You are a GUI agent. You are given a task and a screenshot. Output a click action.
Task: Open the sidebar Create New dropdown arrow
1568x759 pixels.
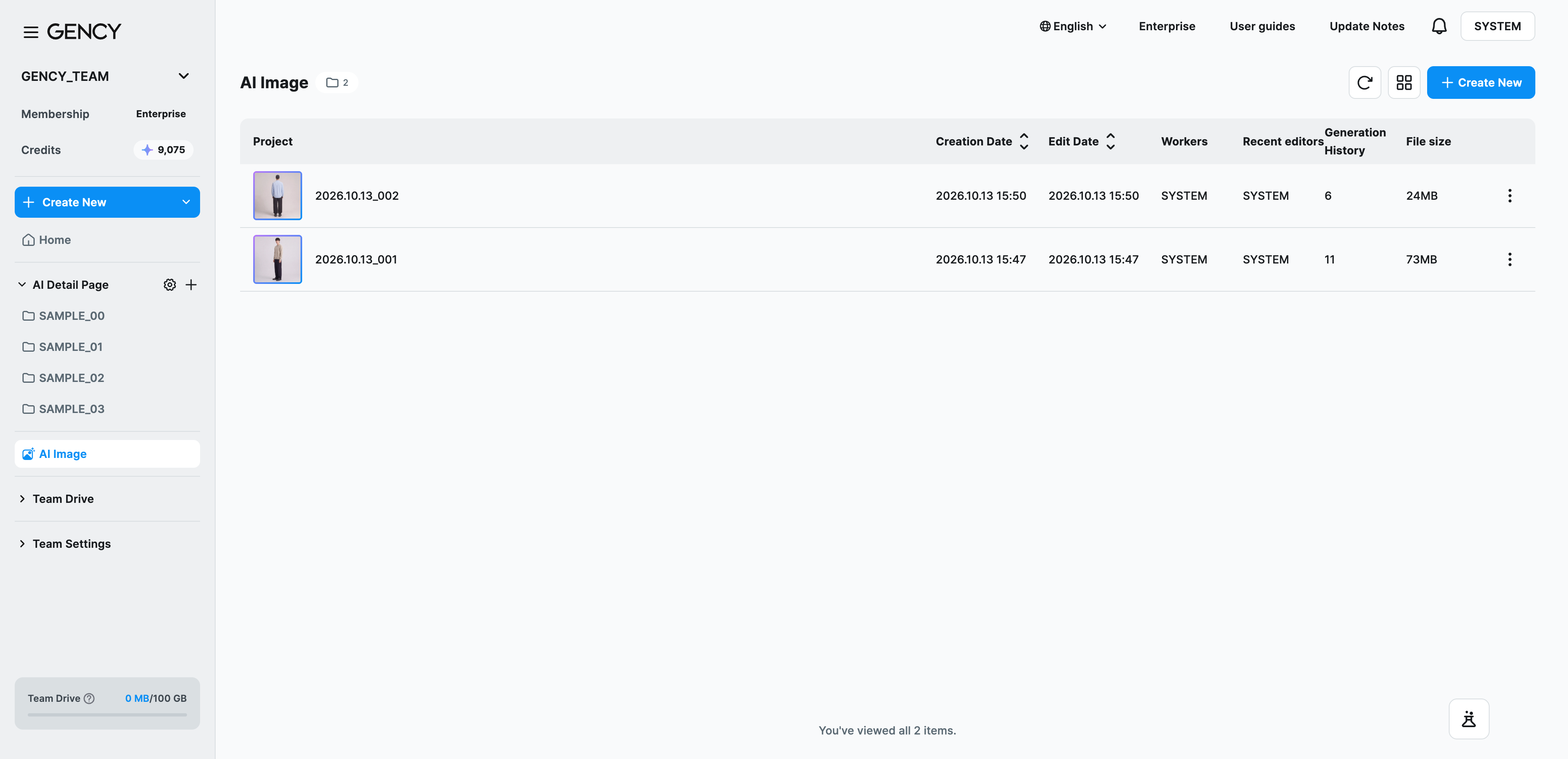click(186, 202)
